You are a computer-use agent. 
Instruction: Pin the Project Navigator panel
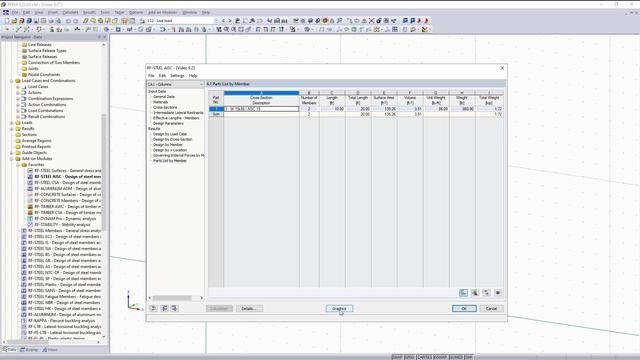[x=99, y=37]
